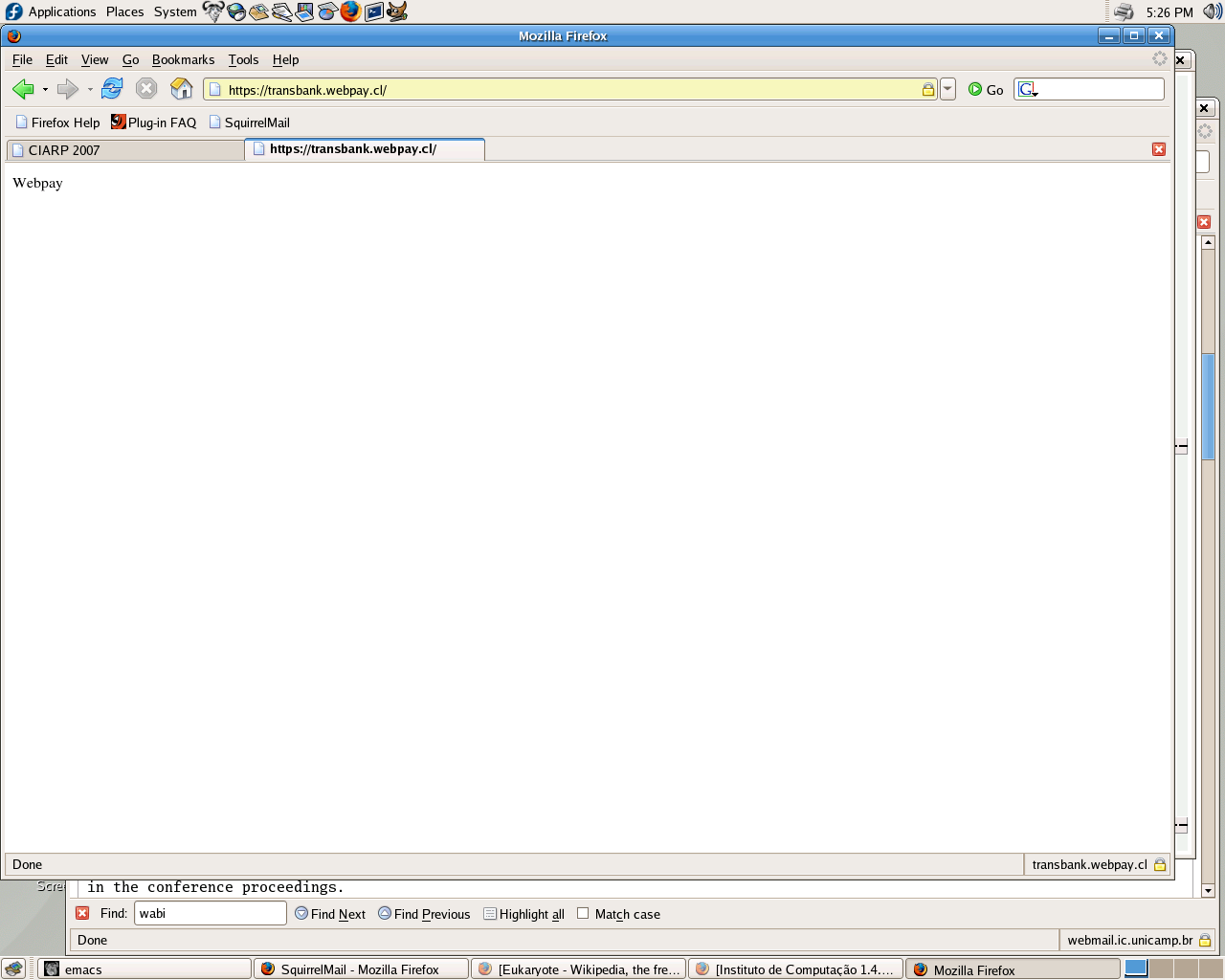1225x980 pixels.
Task: Click the padlock icon in the address bar
Action: pyautogui.click(x=927, y=90)
